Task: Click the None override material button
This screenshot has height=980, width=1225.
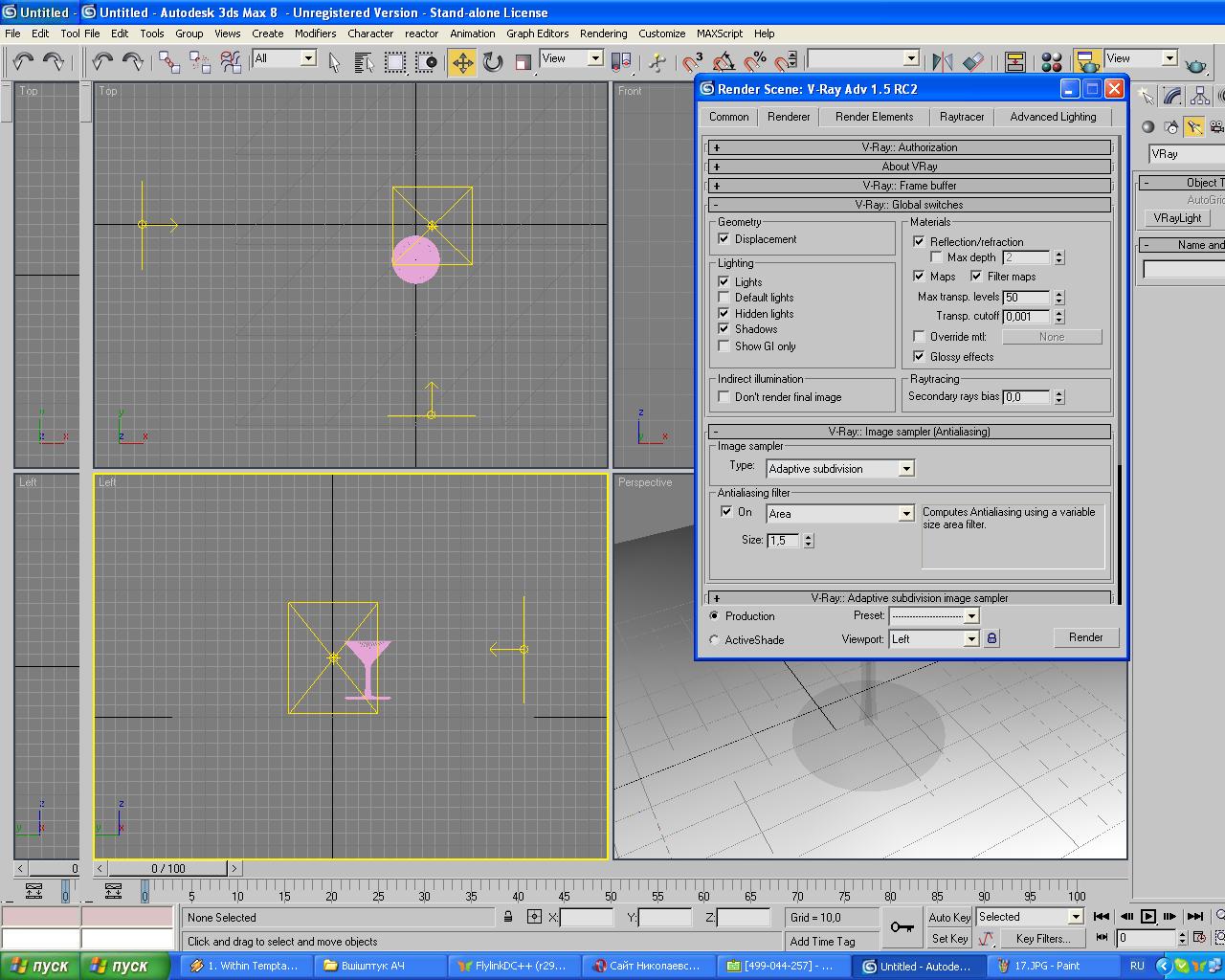Action: click(1052, 337)
